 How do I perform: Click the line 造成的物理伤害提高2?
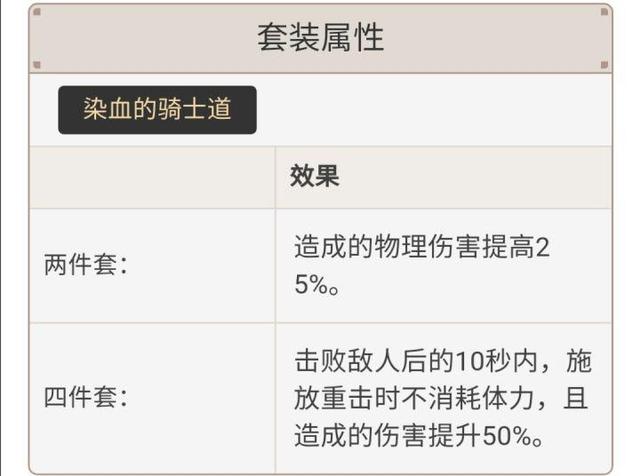pos(421,247)
